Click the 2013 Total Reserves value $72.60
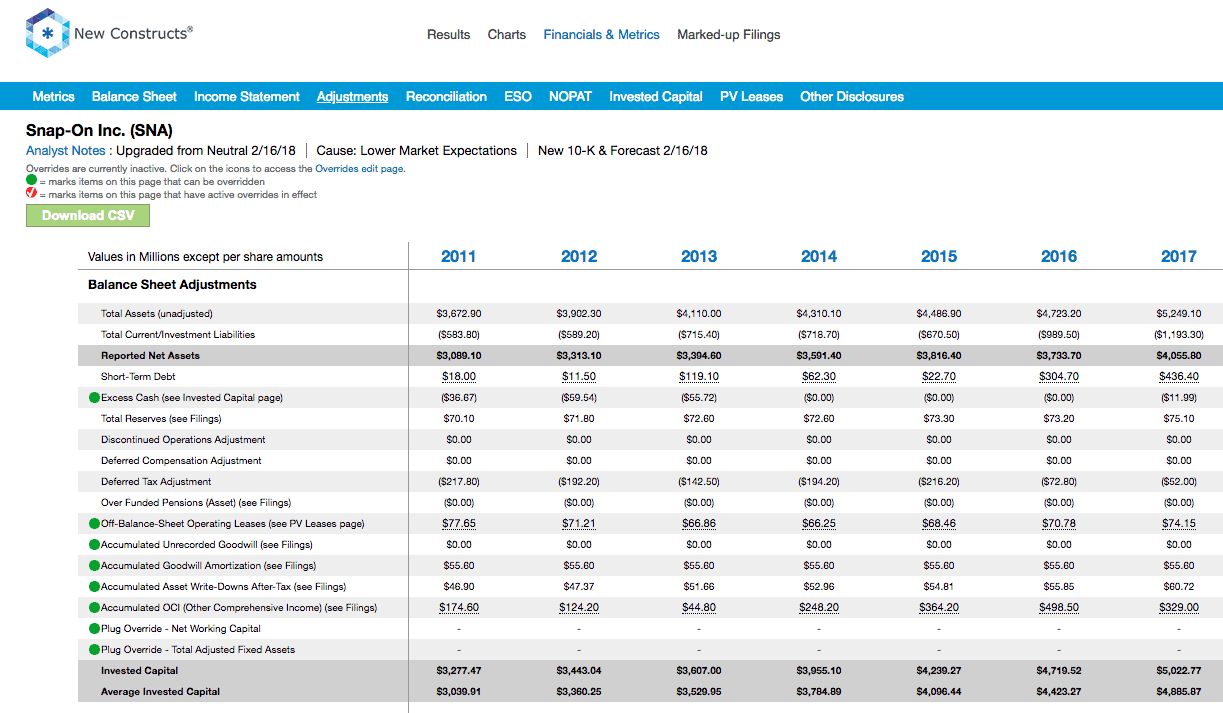This screenshot has height=713, width=1223. click(x=699, y=419)
